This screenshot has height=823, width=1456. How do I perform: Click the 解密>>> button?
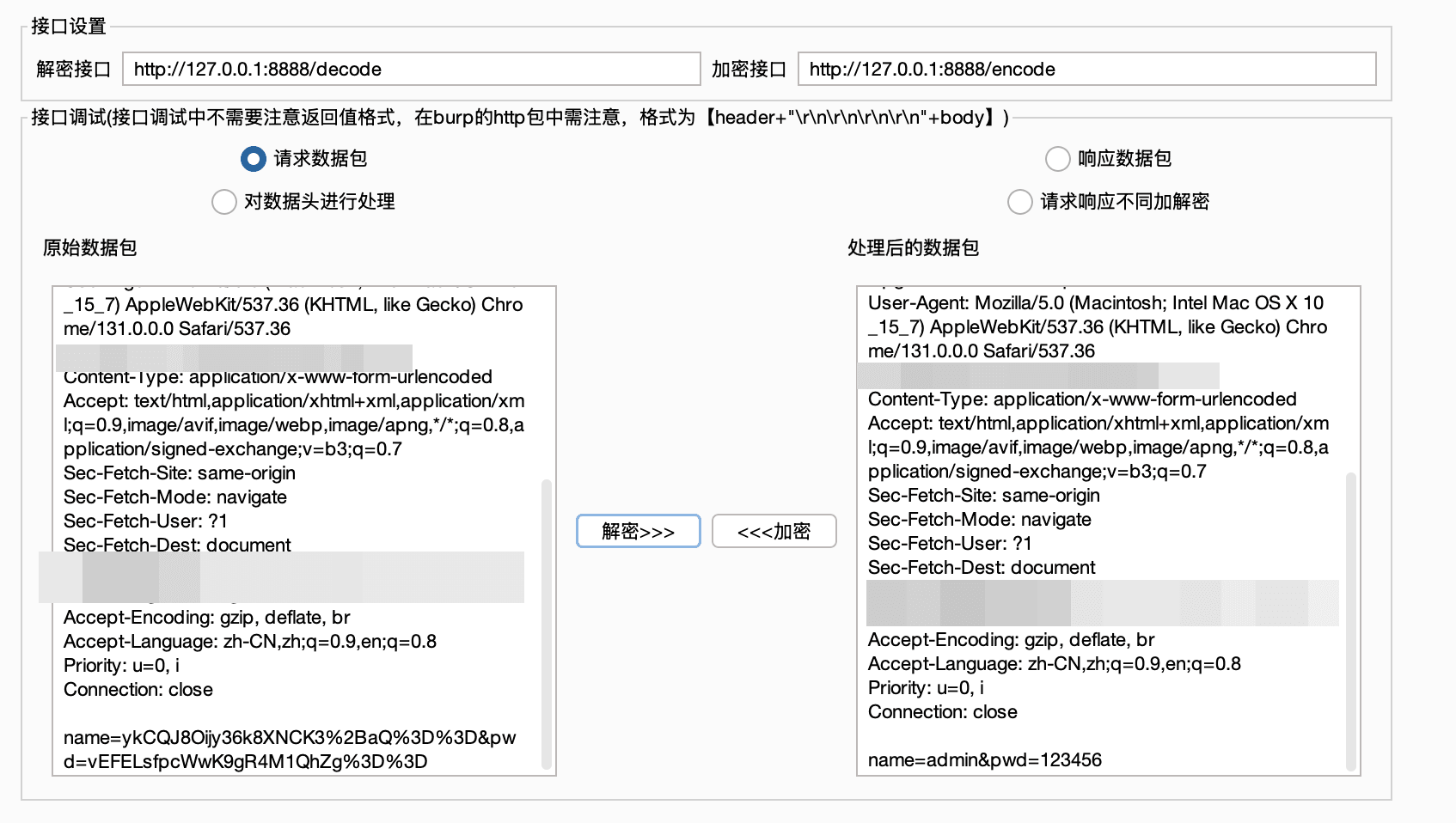(638, 531)
